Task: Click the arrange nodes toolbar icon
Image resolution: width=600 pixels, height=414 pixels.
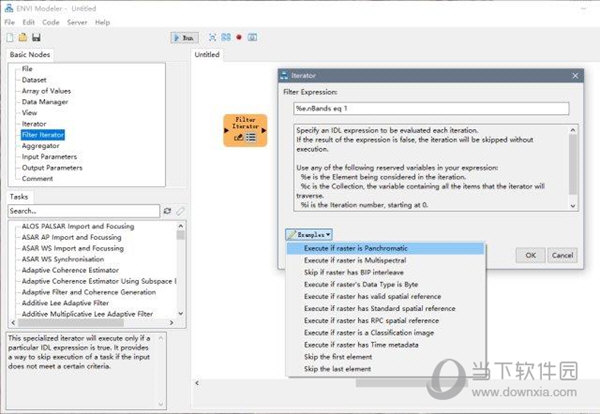Action: coord(226,37)
